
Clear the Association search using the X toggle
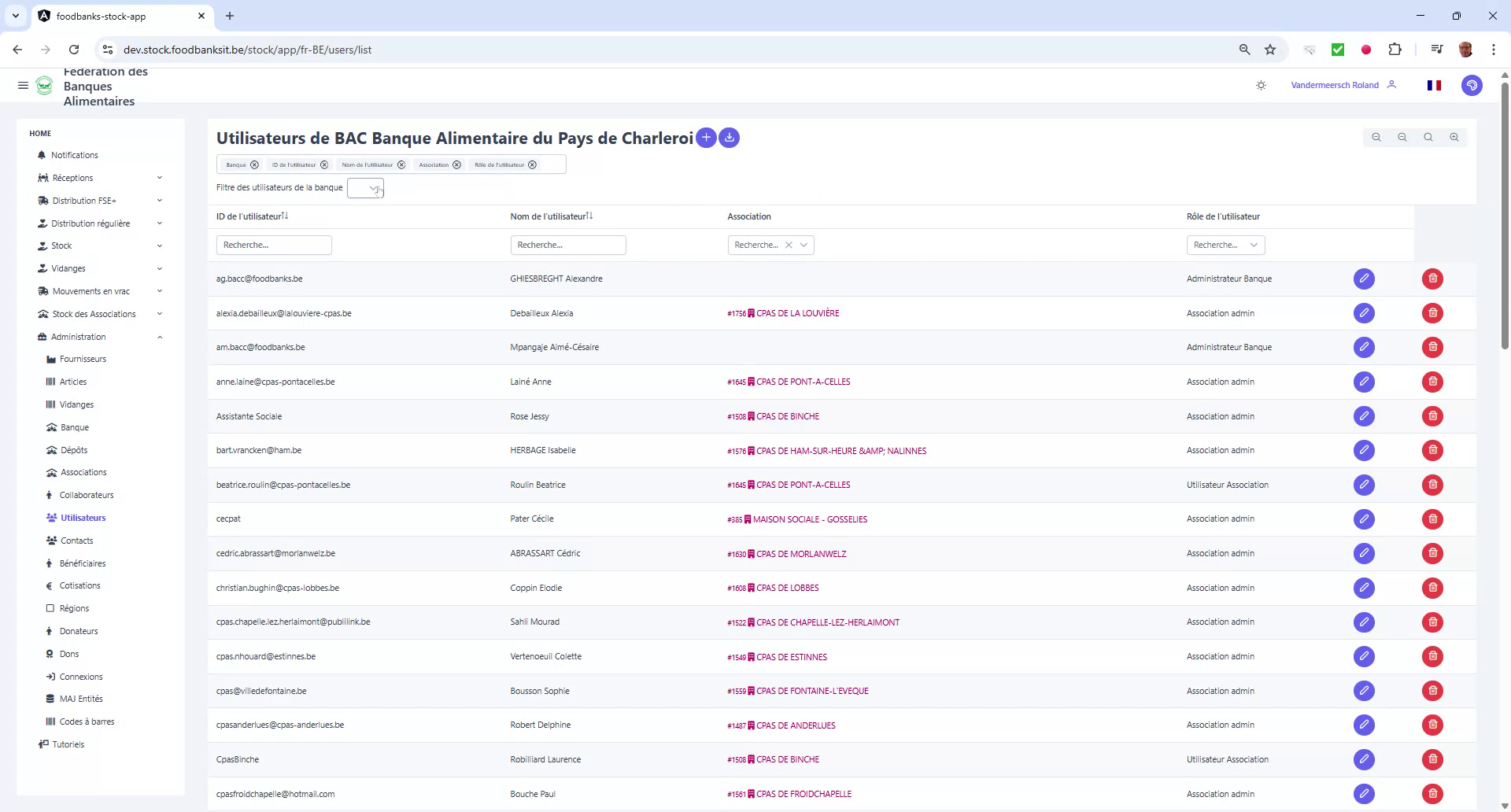point(789,245)
